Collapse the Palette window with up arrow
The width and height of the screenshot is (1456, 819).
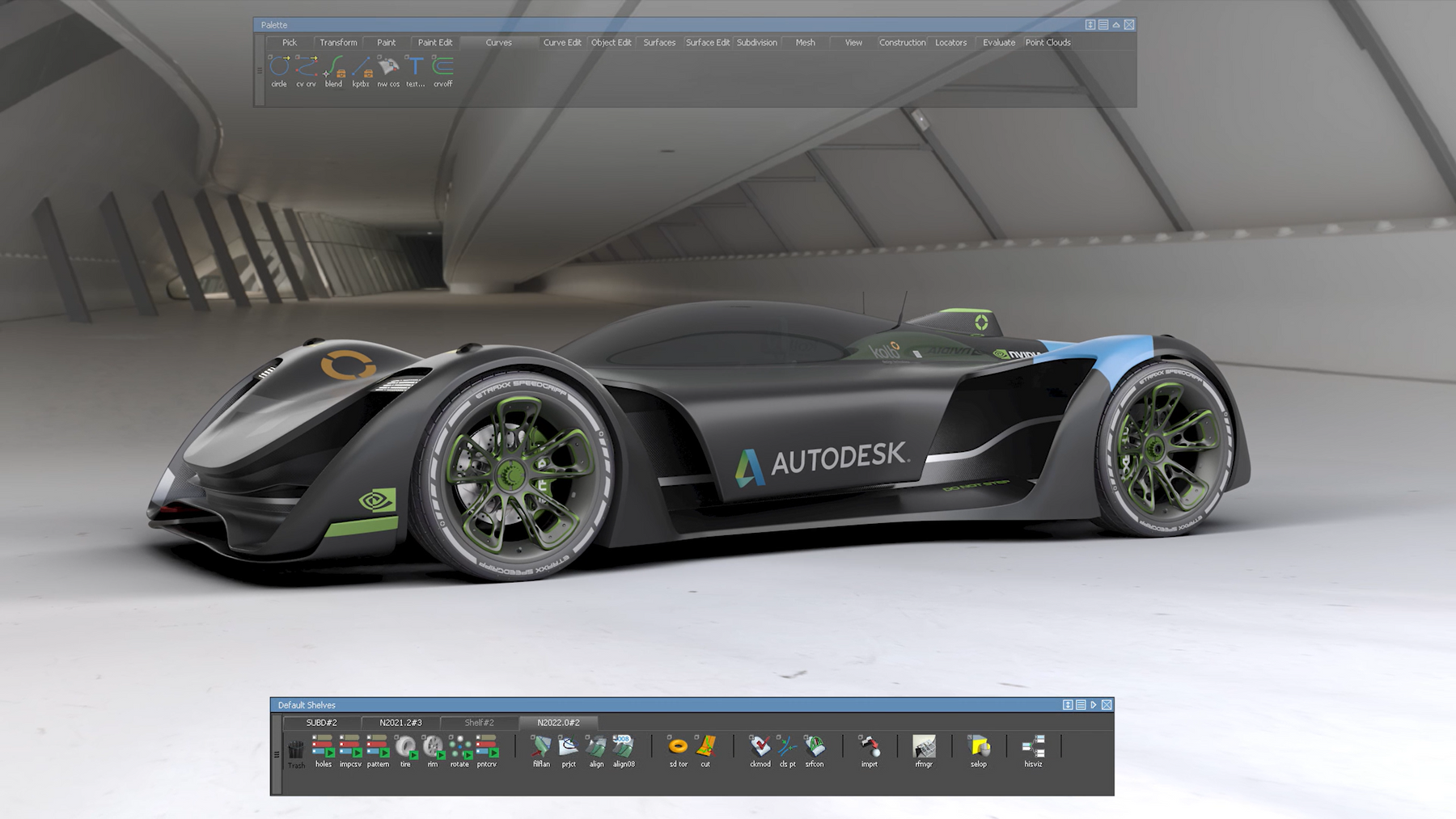[1116, 25]
